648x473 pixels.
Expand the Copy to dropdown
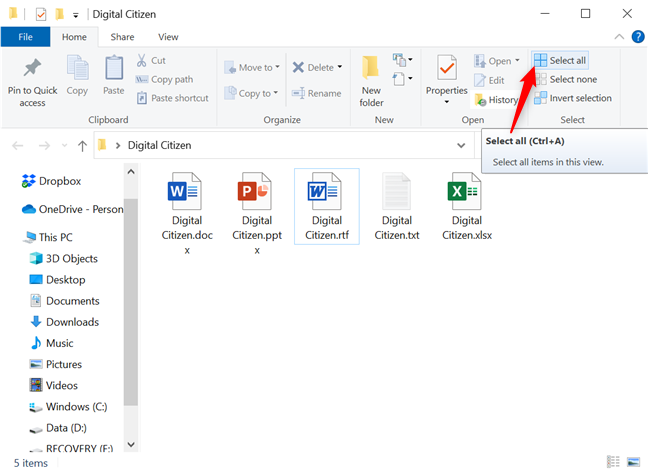(x=276, y=93)
